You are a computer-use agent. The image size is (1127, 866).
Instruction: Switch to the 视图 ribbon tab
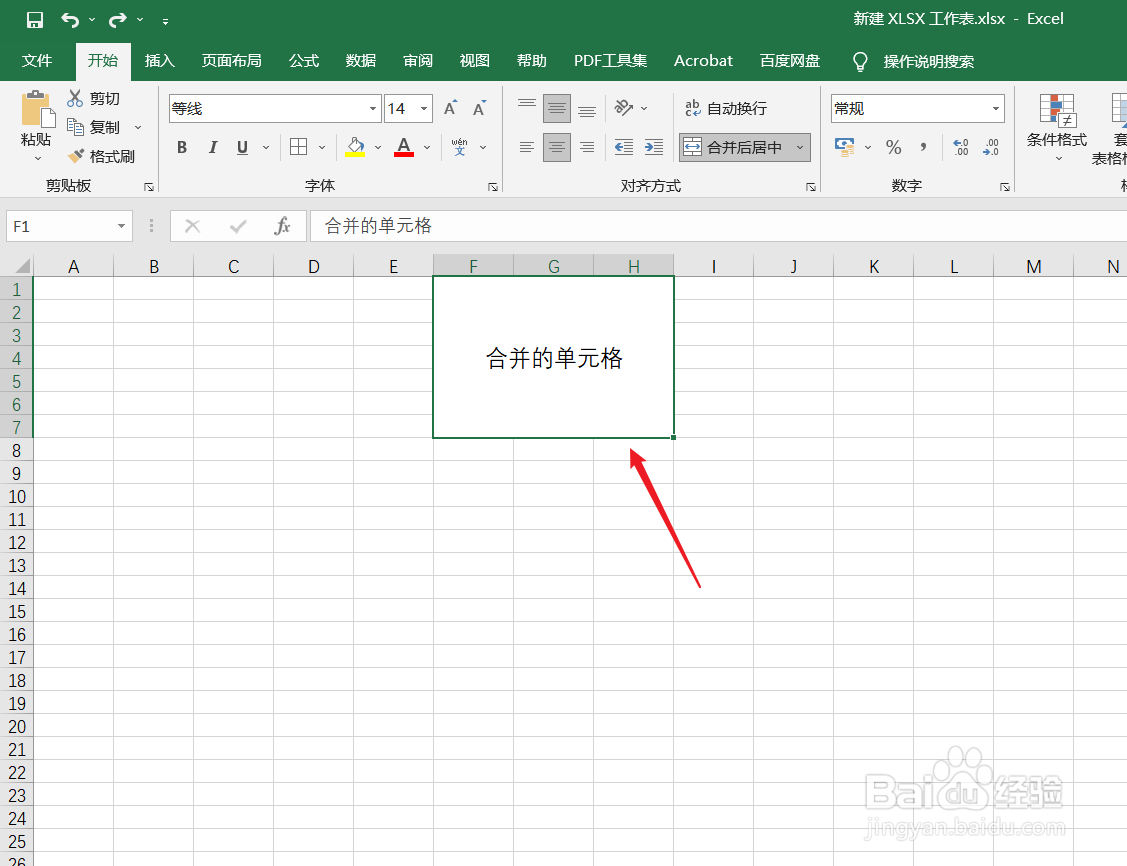click(474, 61)
